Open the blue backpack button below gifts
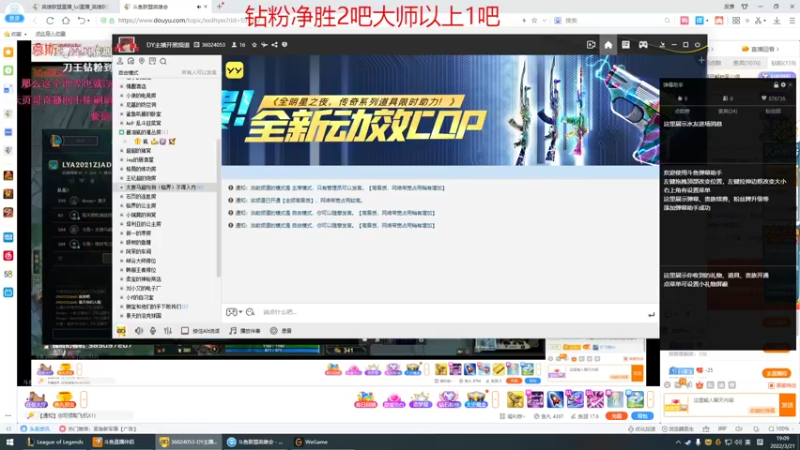Screen dimensions: 800x450 tap(642, 416)
